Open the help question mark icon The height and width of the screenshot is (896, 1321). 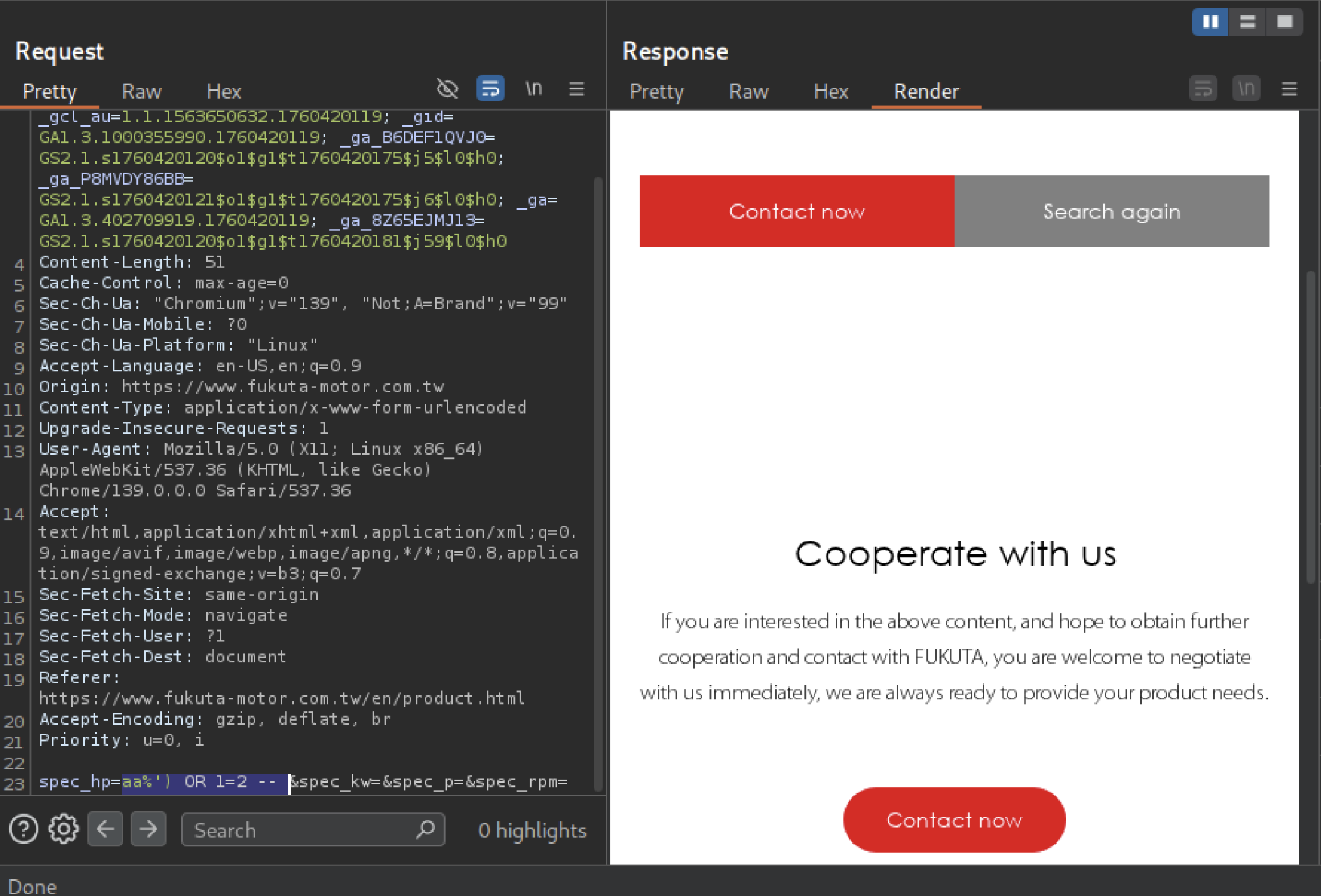click(x=23, y=829)
